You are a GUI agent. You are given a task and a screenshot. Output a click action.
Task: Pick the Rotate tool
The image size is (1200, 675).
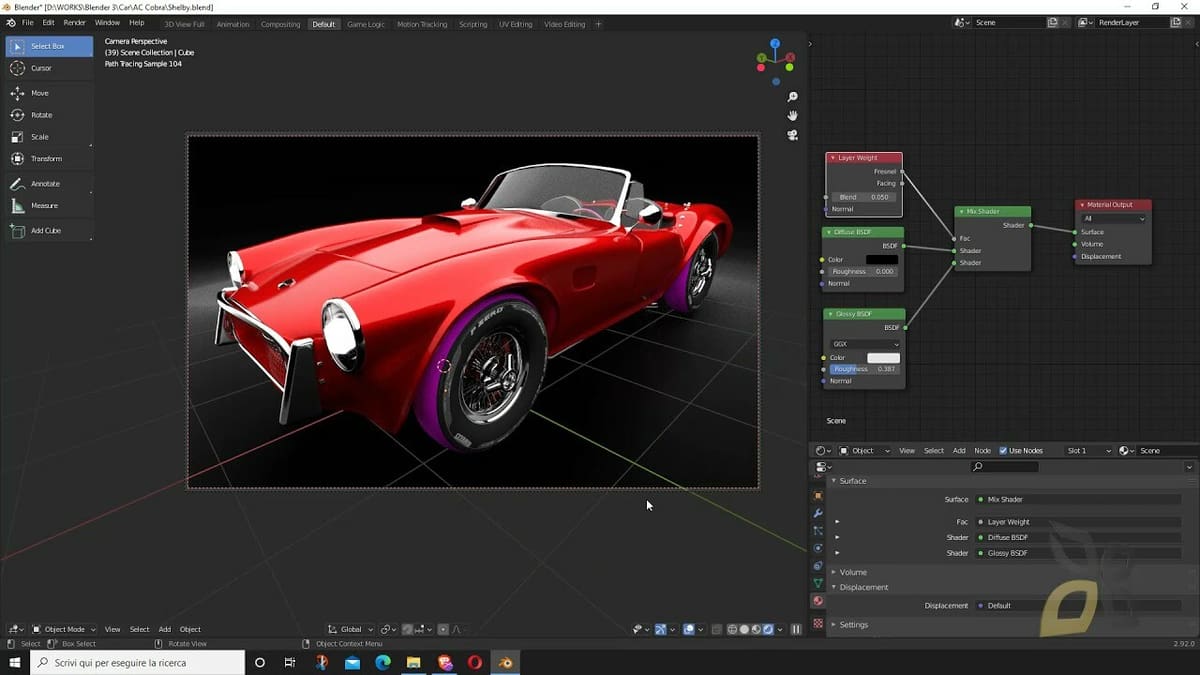pos(49,115)
